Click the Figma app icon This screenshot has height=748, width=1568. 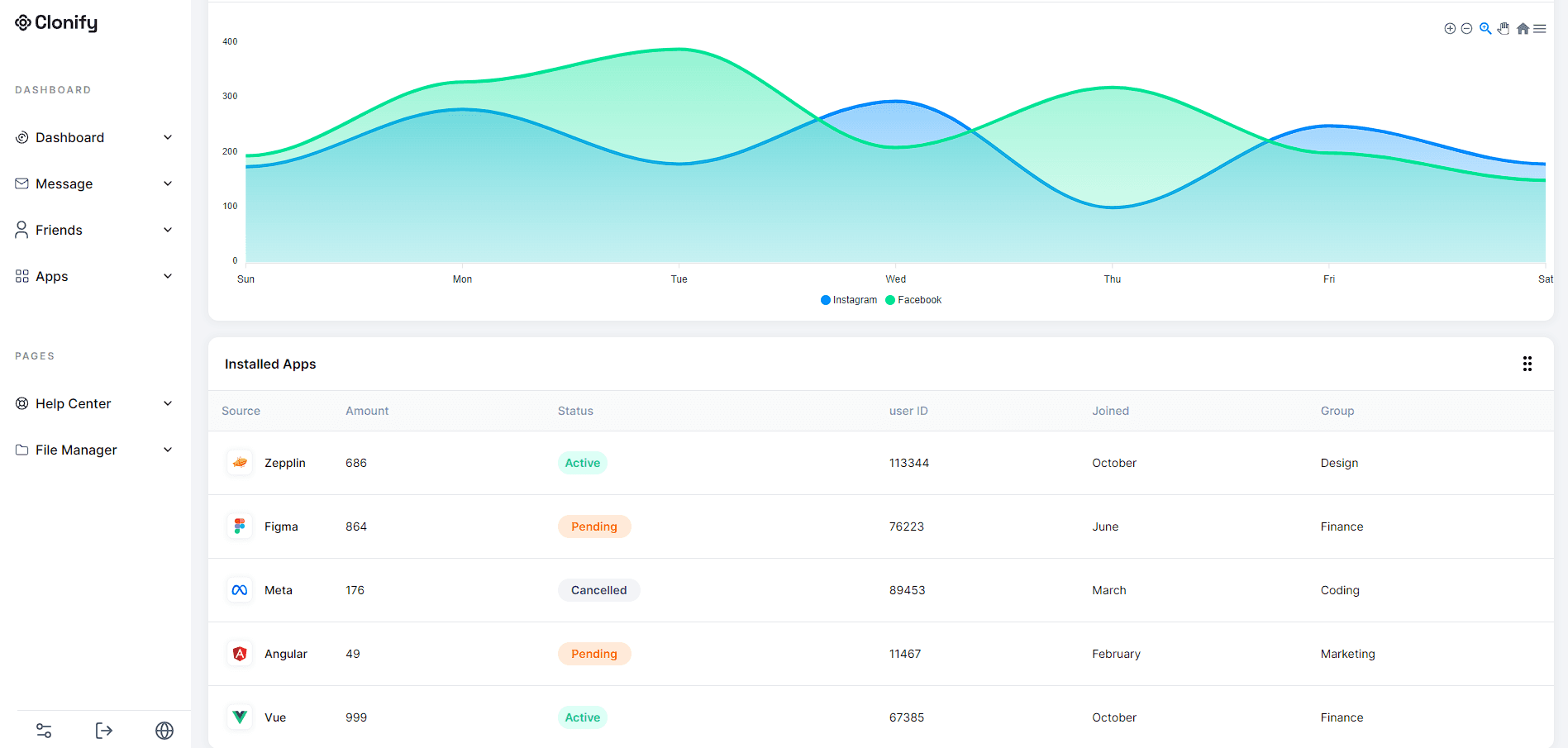[240, 526]
